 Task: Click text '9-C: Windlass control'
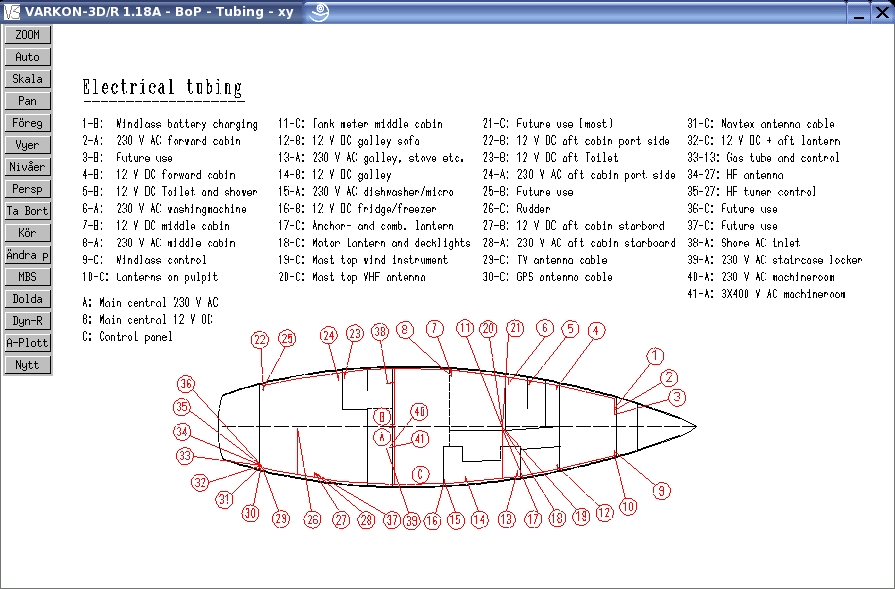pos(144,260)
